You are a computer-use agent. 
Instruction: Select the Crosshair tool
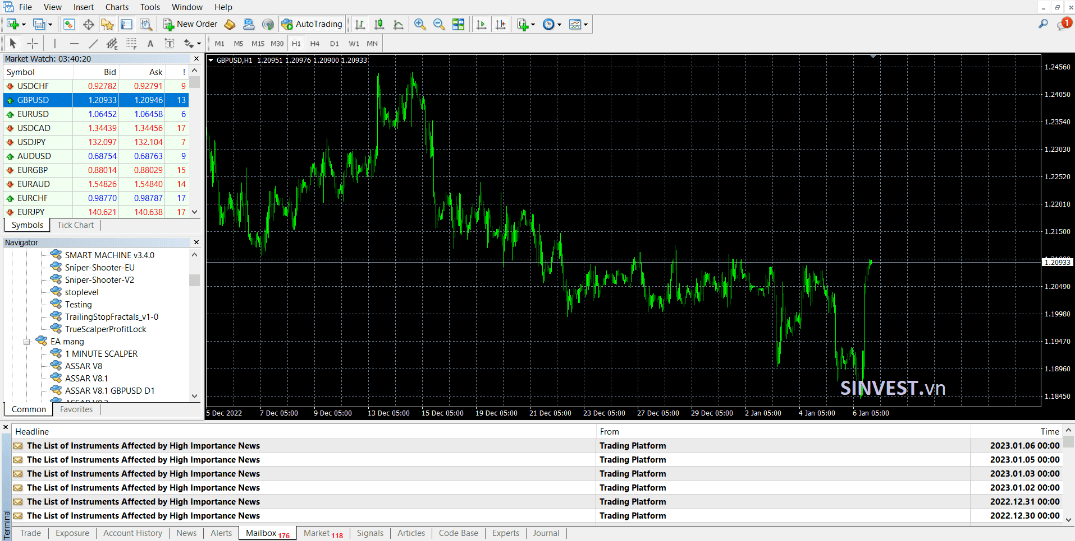32,43
